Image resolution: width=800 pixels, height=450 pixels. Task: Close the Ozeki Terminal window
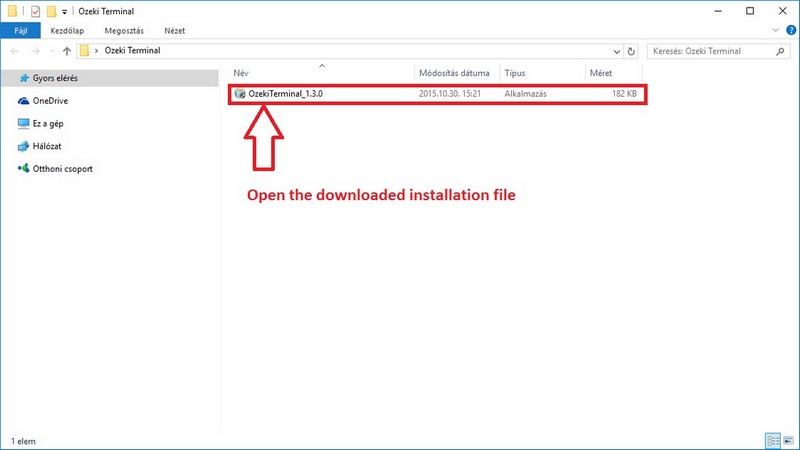[x=783, y=11]
